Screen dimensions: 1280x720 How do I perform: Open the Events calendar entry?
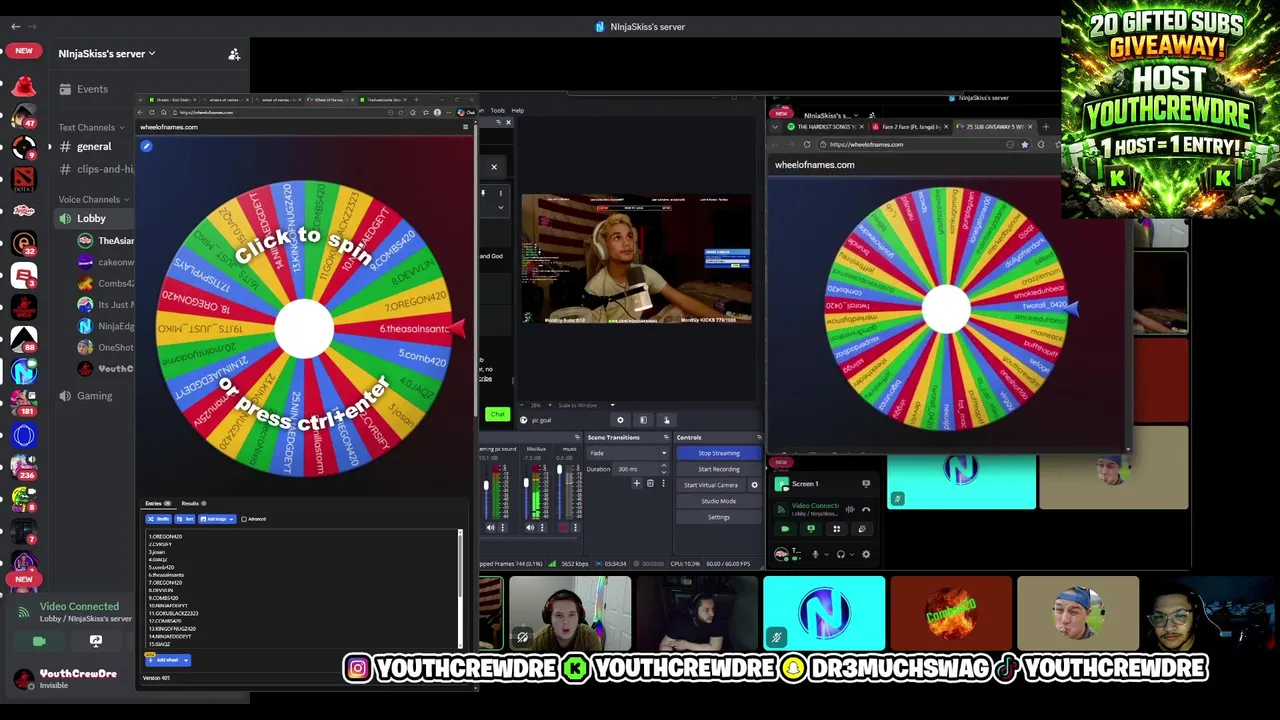pos(92,89)
